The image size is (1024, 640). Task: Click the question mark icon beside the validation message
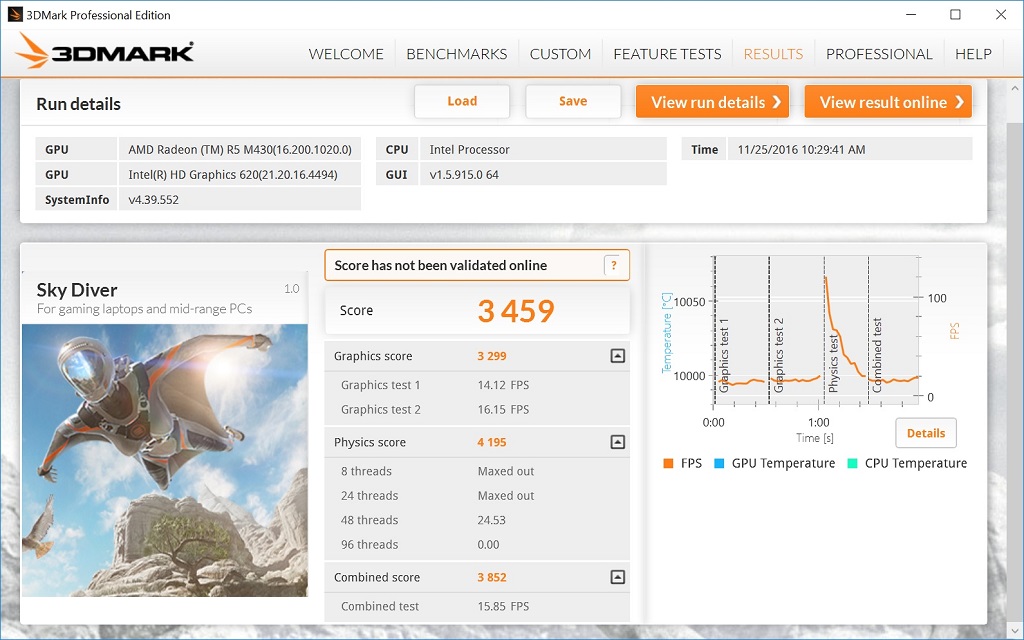pos(613,265)
